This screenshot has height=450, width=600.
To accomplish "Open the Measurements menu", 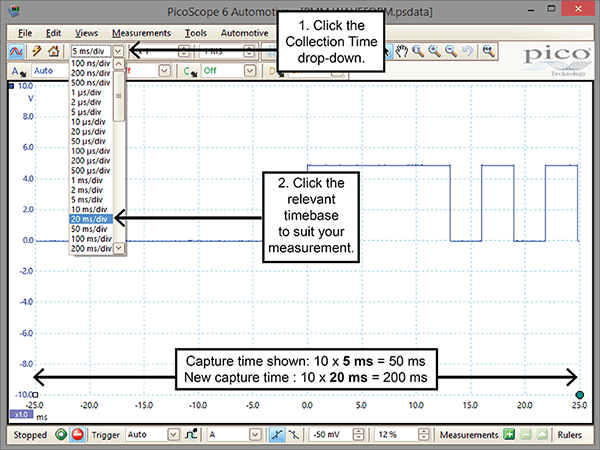I will pos(141,33).
